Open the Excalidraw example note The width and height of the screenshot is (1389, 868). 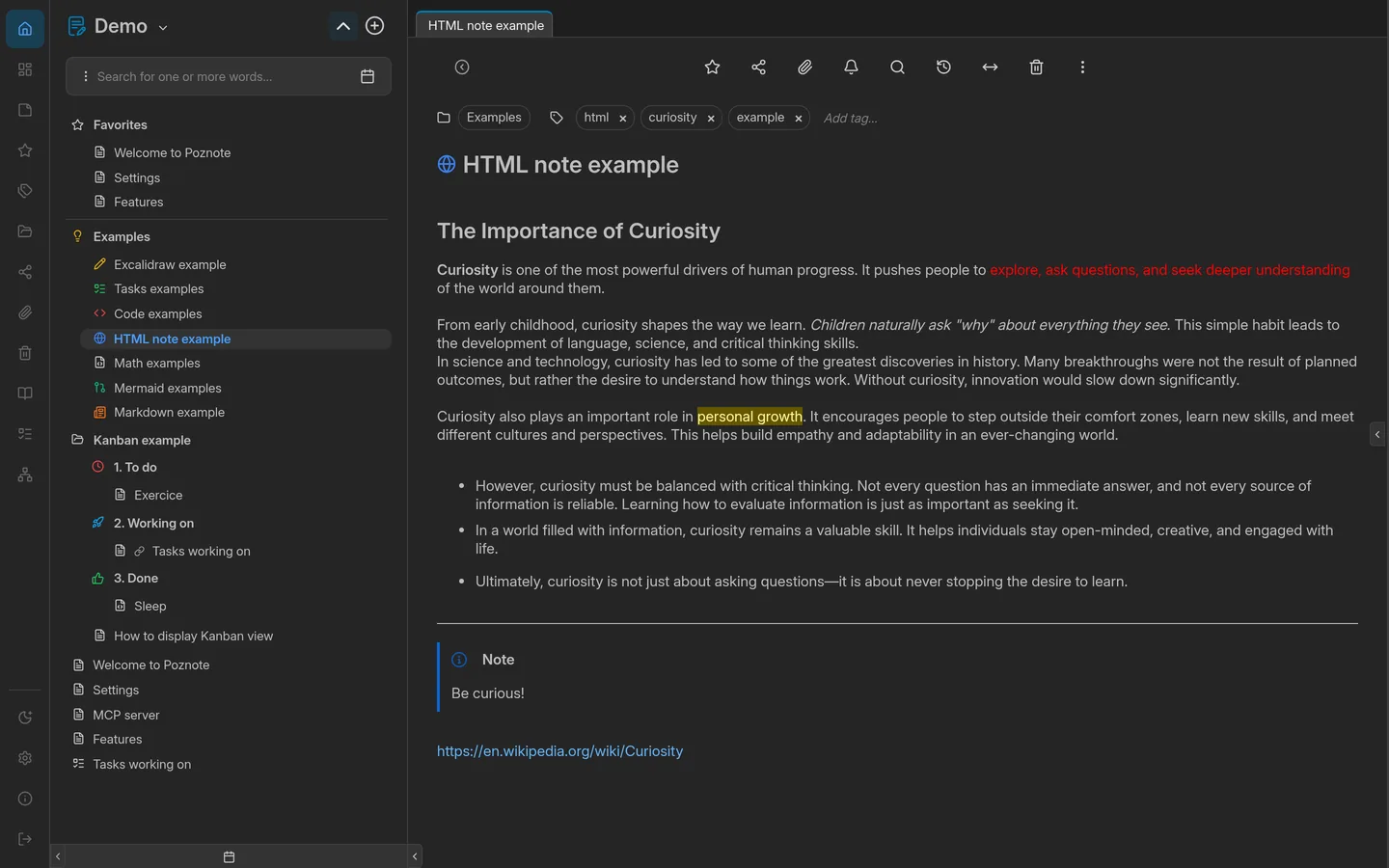[170, 264]
